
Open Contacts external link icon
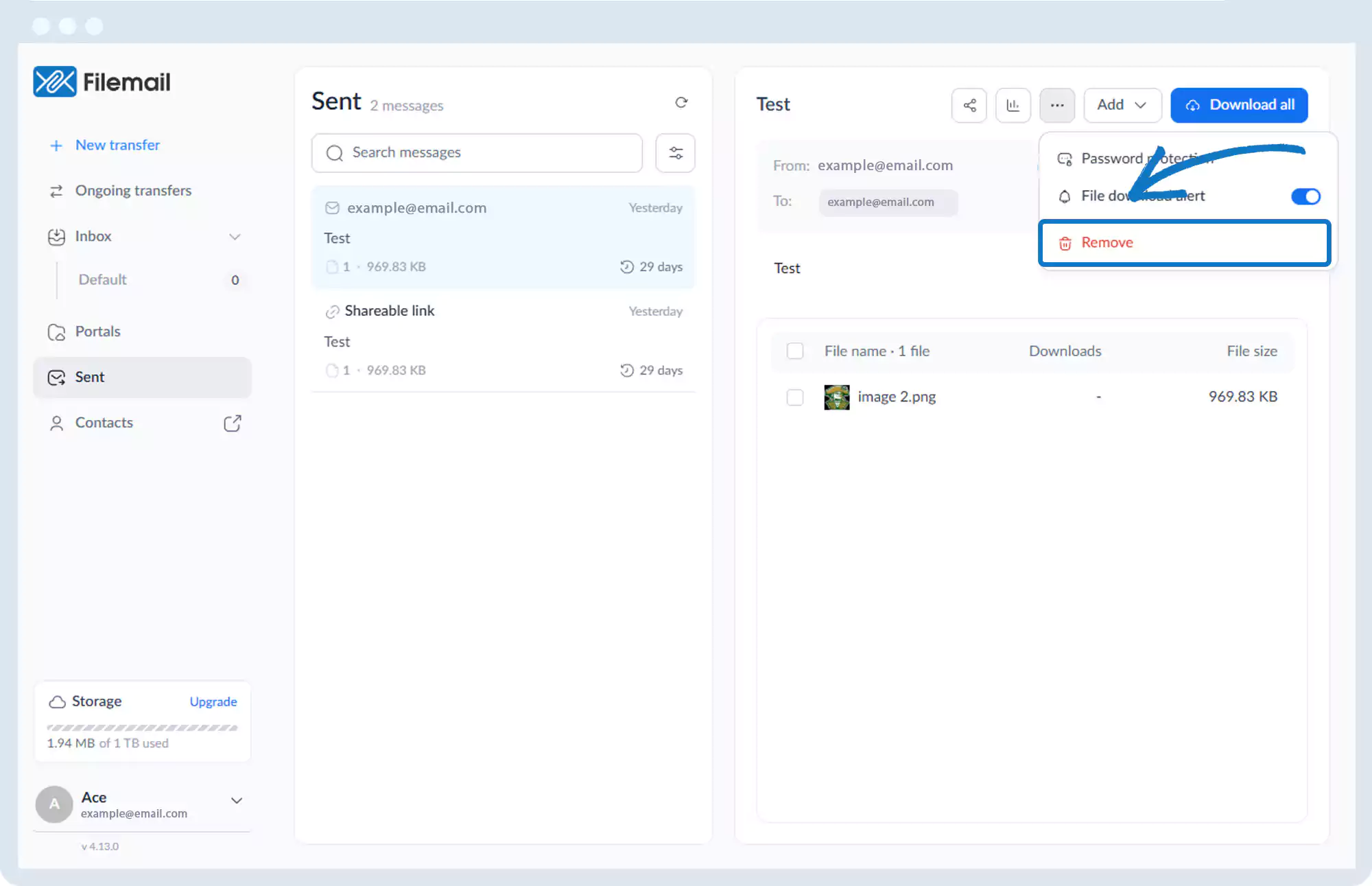coord(232,423)
